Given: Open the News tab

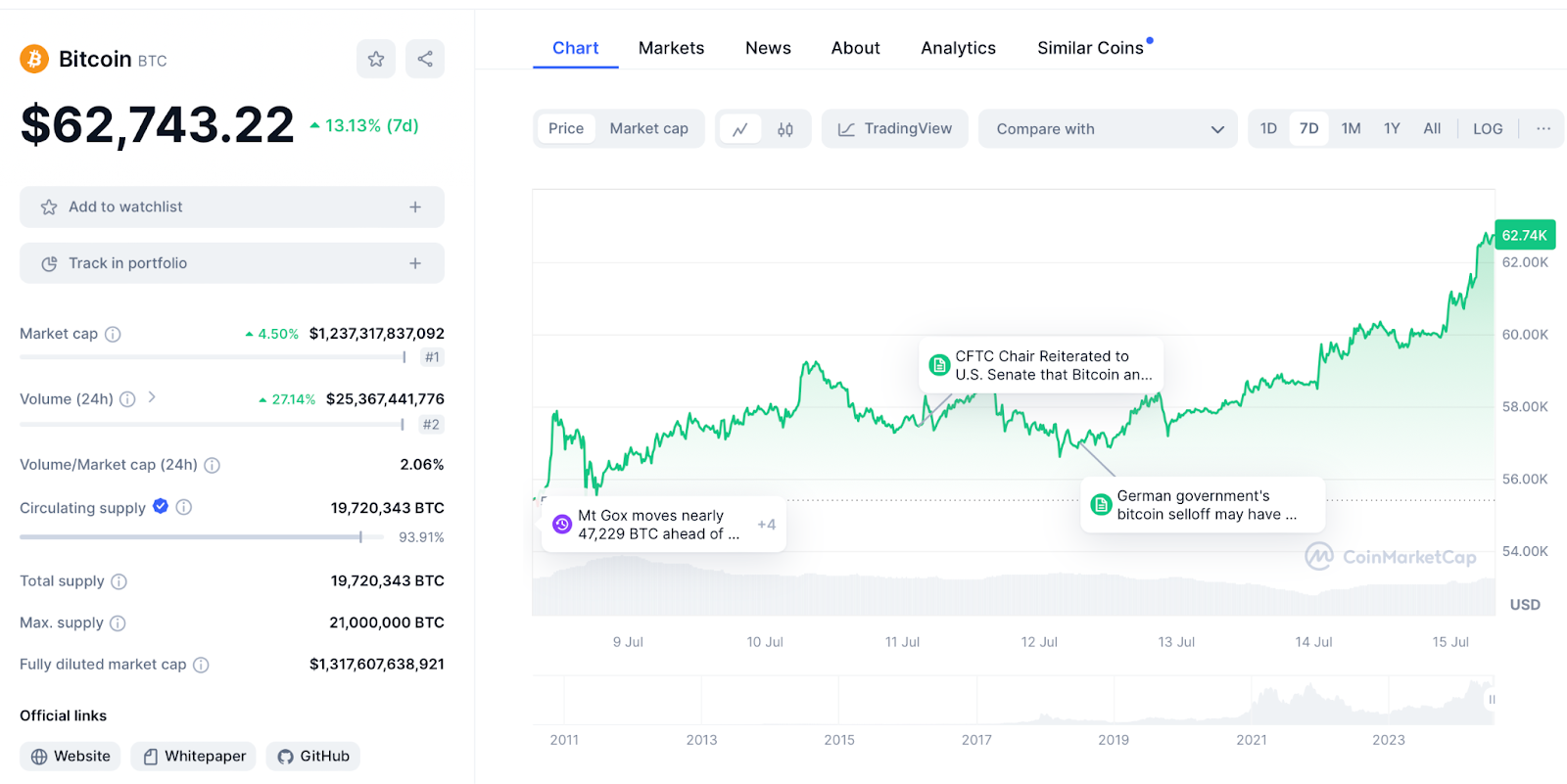Looking at the screenshot, I should [768, 48].
